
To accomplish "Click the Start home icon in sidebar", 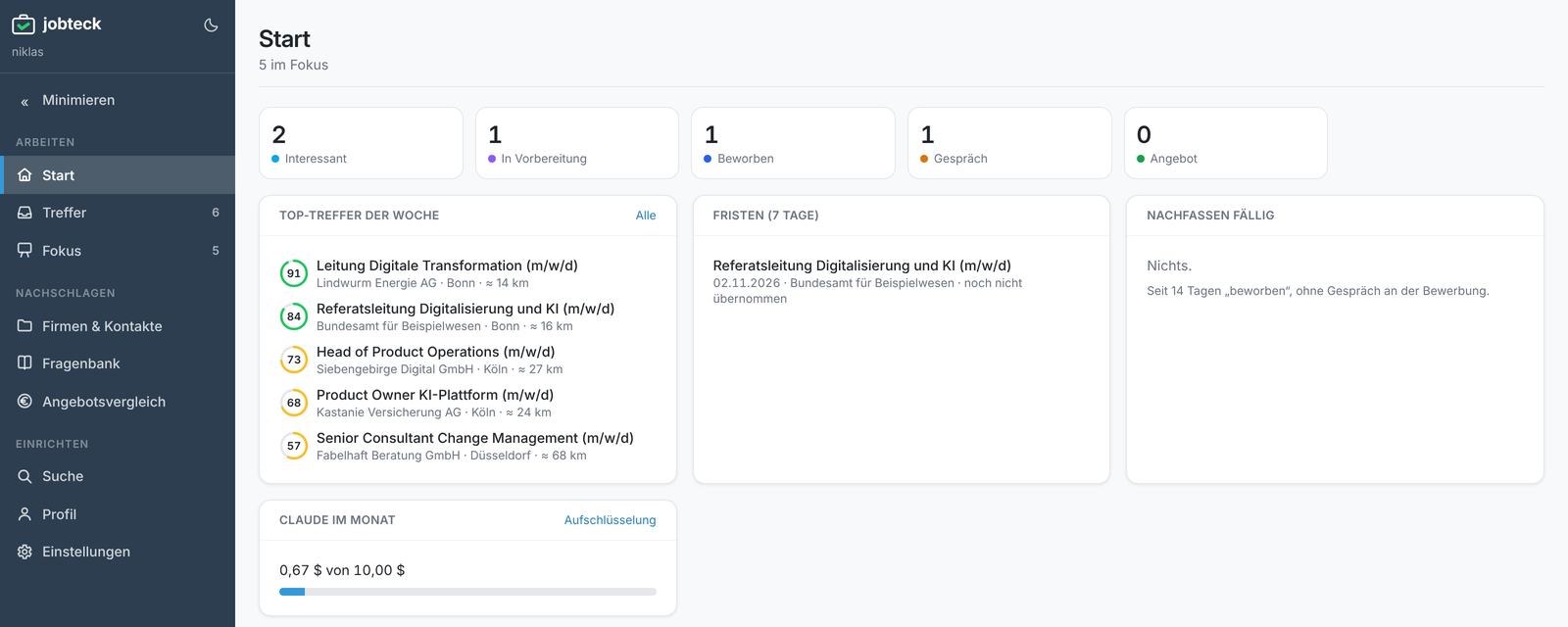I will pos(24,175).
